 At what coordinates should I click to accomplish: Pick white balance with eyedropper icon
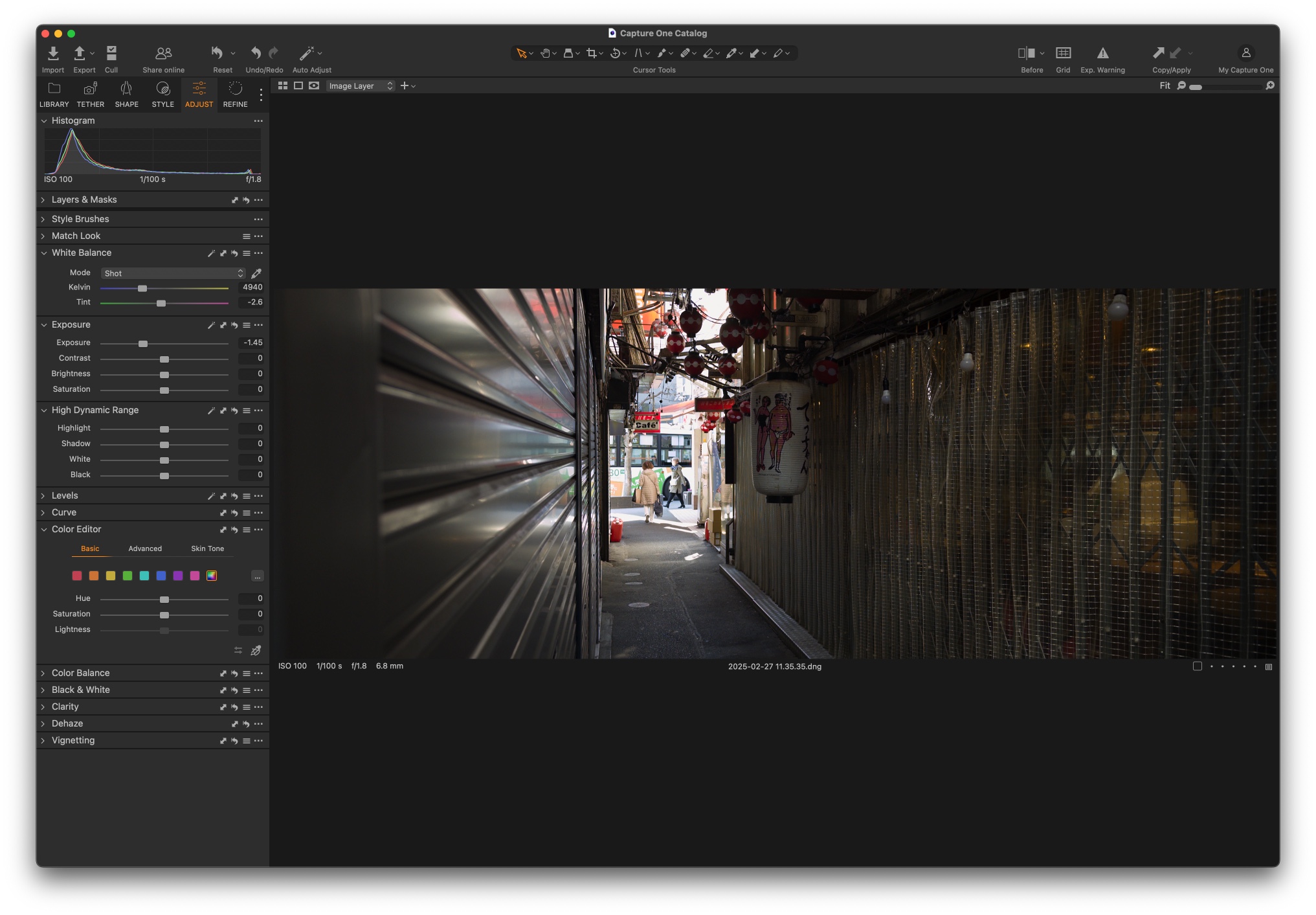256,273
